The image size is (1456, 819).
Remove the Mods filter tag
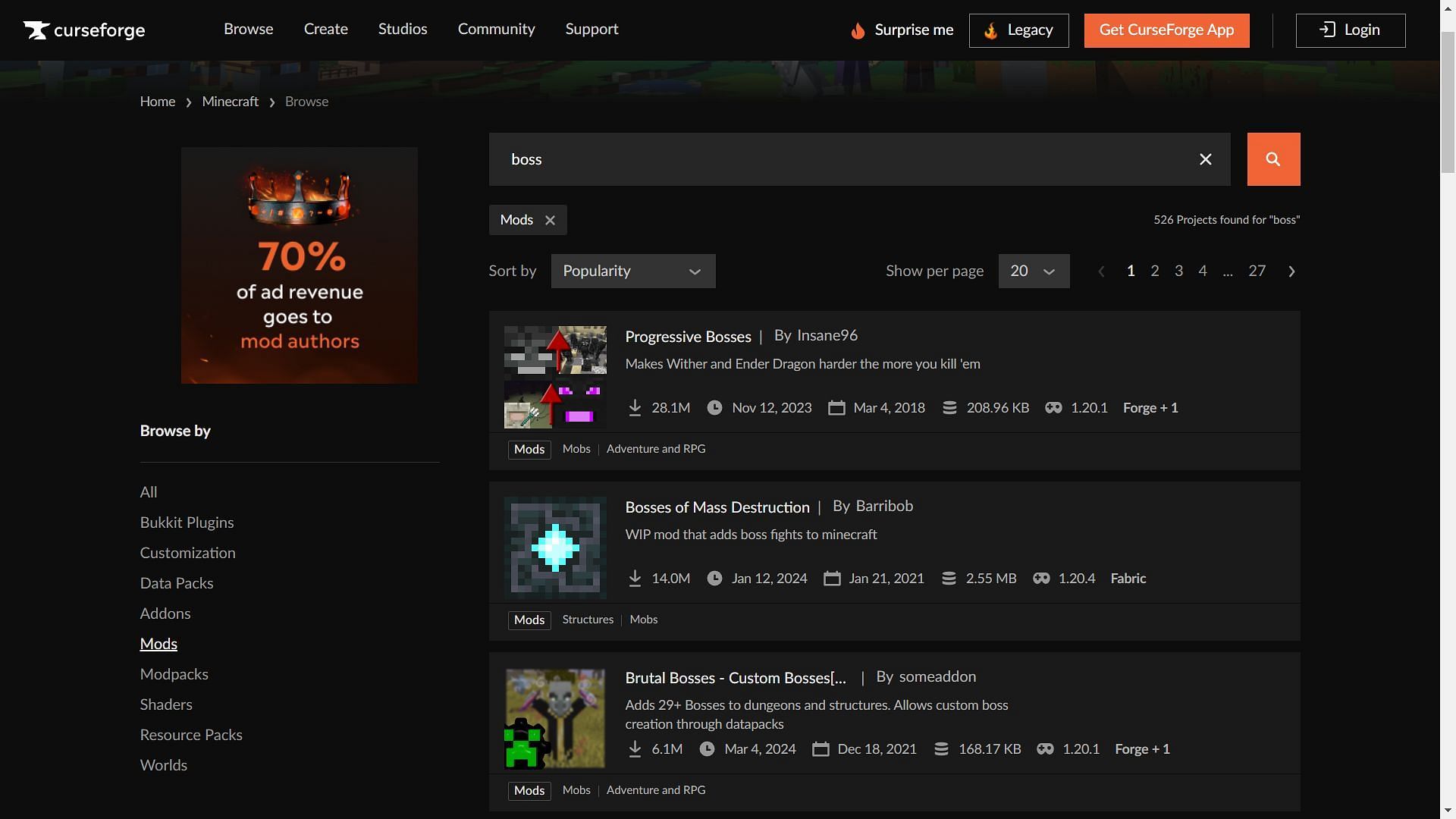[550, 220]
